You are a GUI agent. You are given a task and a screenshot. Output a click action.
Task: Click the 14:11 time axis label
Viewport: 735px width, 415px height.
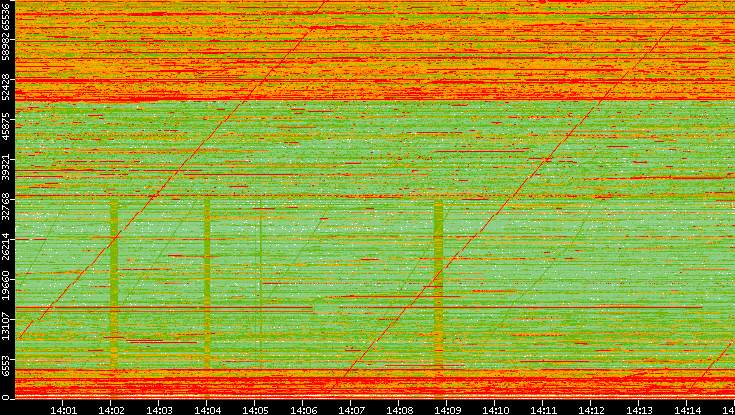544,409
